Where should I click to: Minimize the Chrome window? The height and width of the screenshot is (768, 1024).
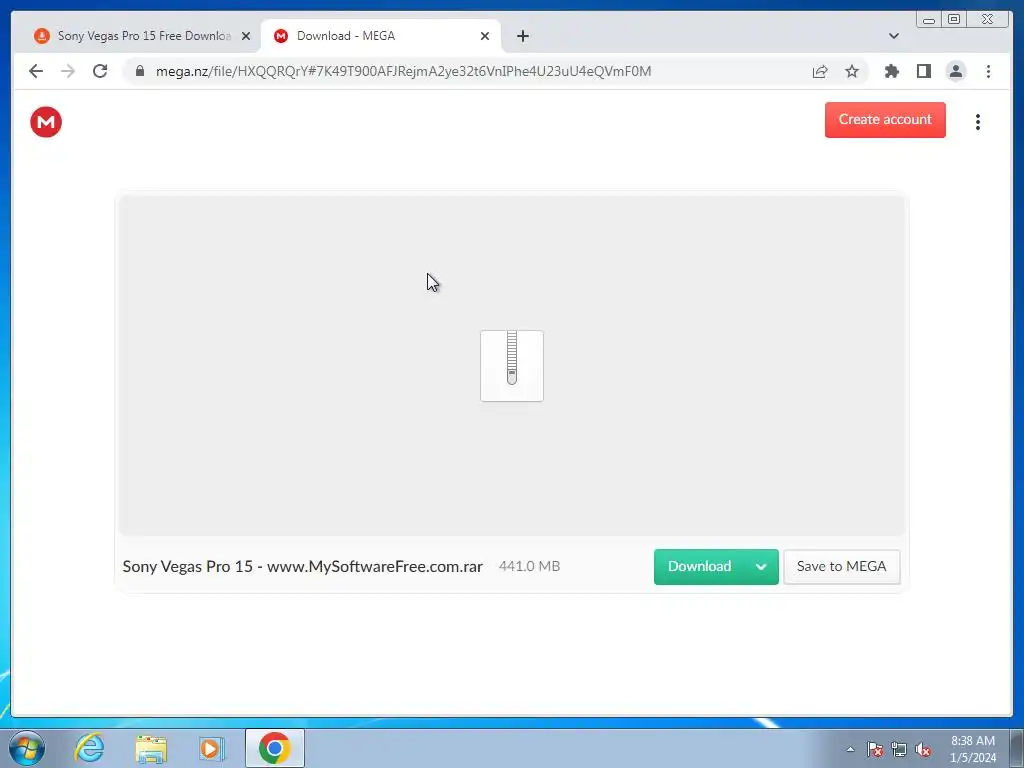click(x=929, y=20)
